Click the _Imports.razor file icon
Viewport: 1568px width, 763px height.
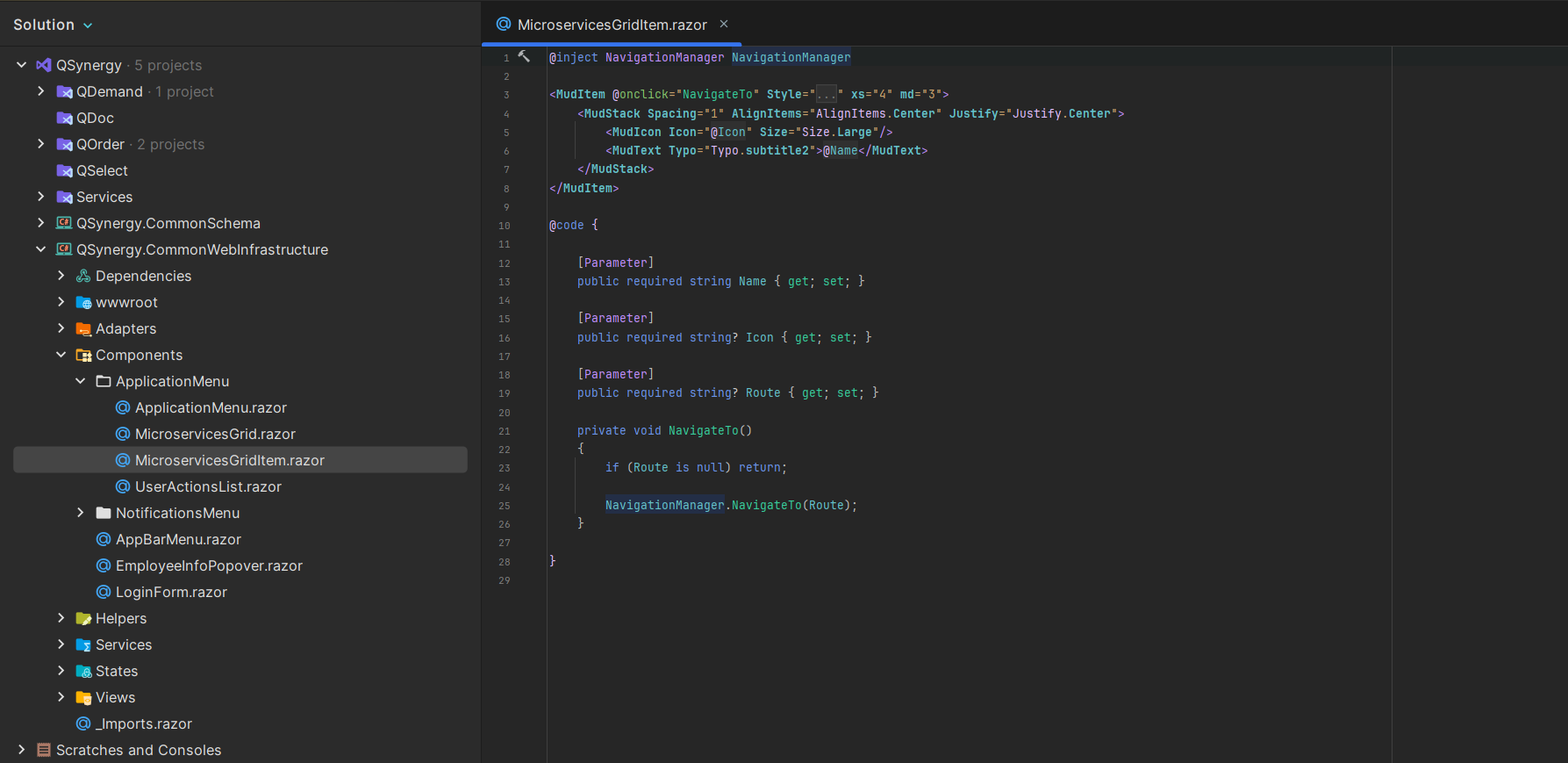point(83,723)
